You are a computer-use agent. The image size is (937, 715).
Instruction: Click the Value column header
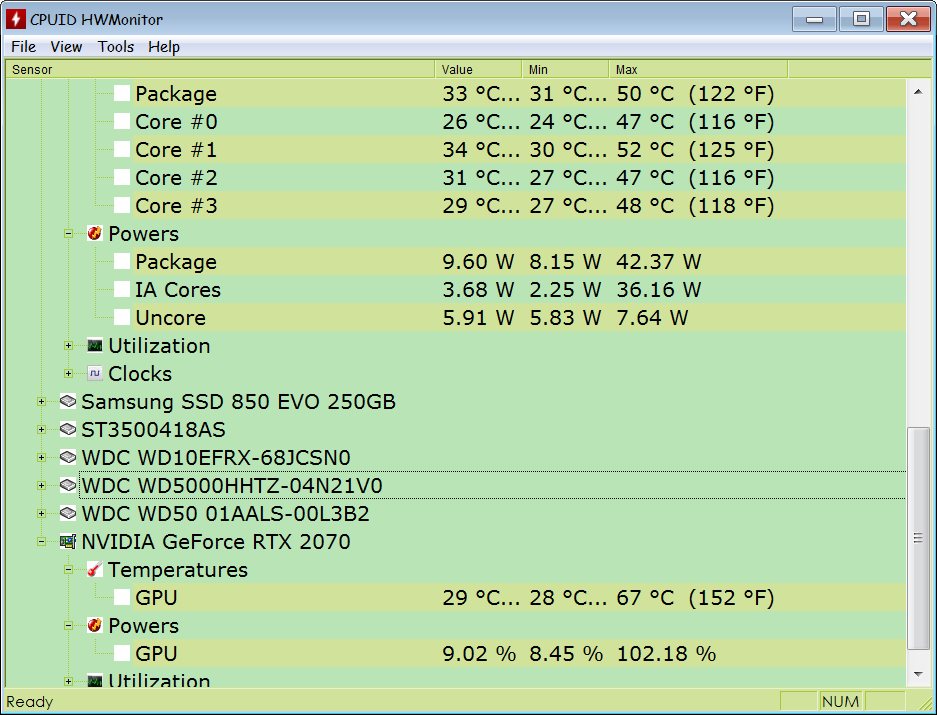pos(478,69)
